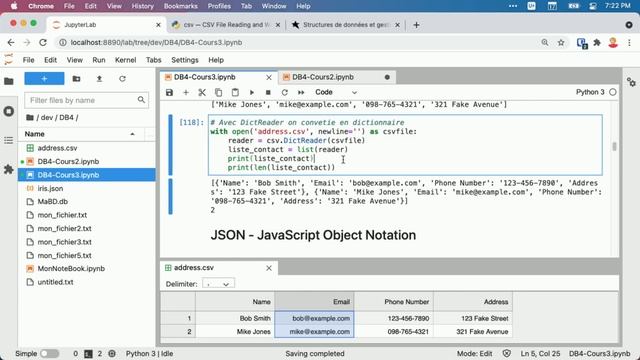Open the Kernel menu

point(125,60)
